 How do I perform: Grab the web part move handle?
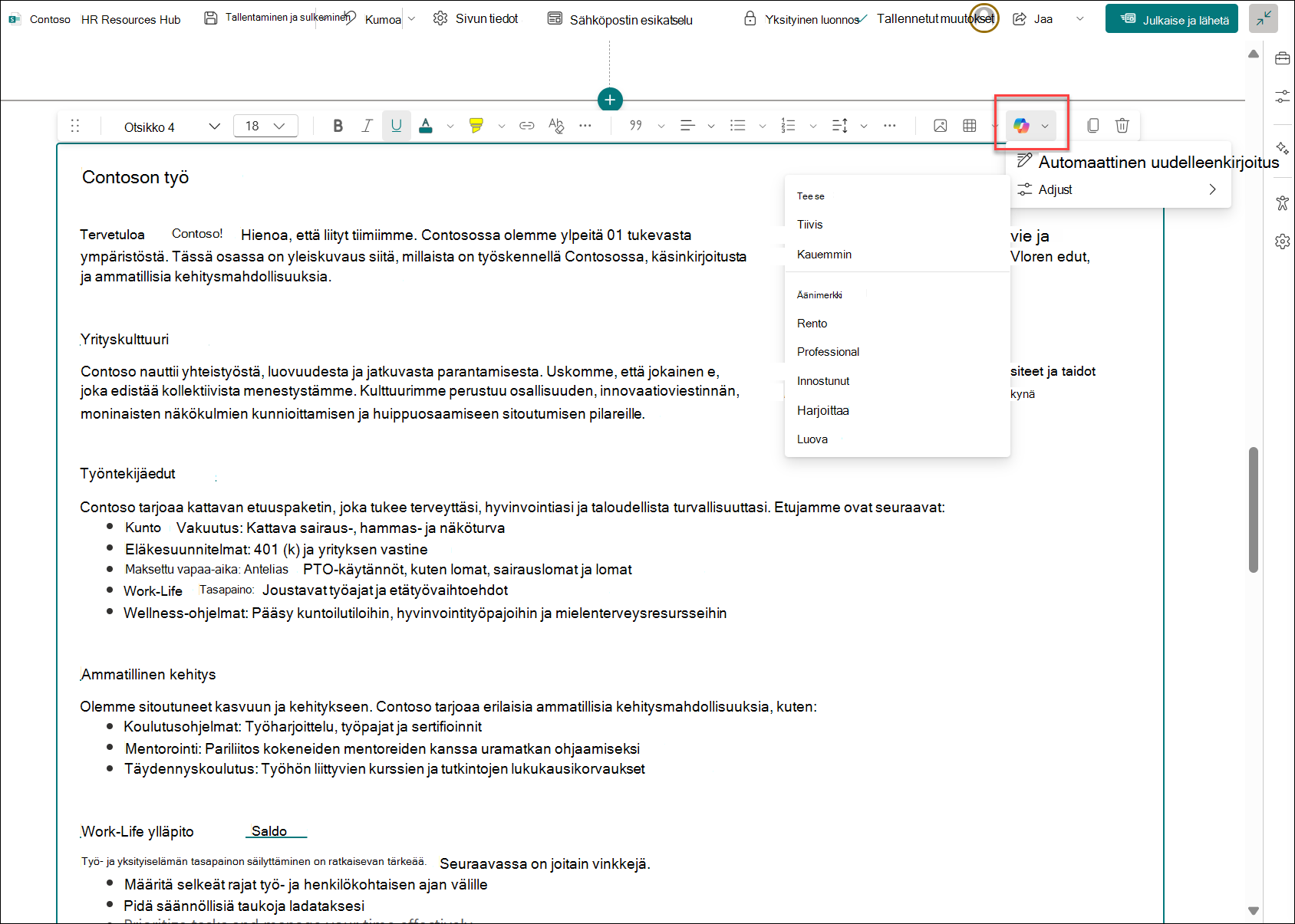(x=75, y=126)
